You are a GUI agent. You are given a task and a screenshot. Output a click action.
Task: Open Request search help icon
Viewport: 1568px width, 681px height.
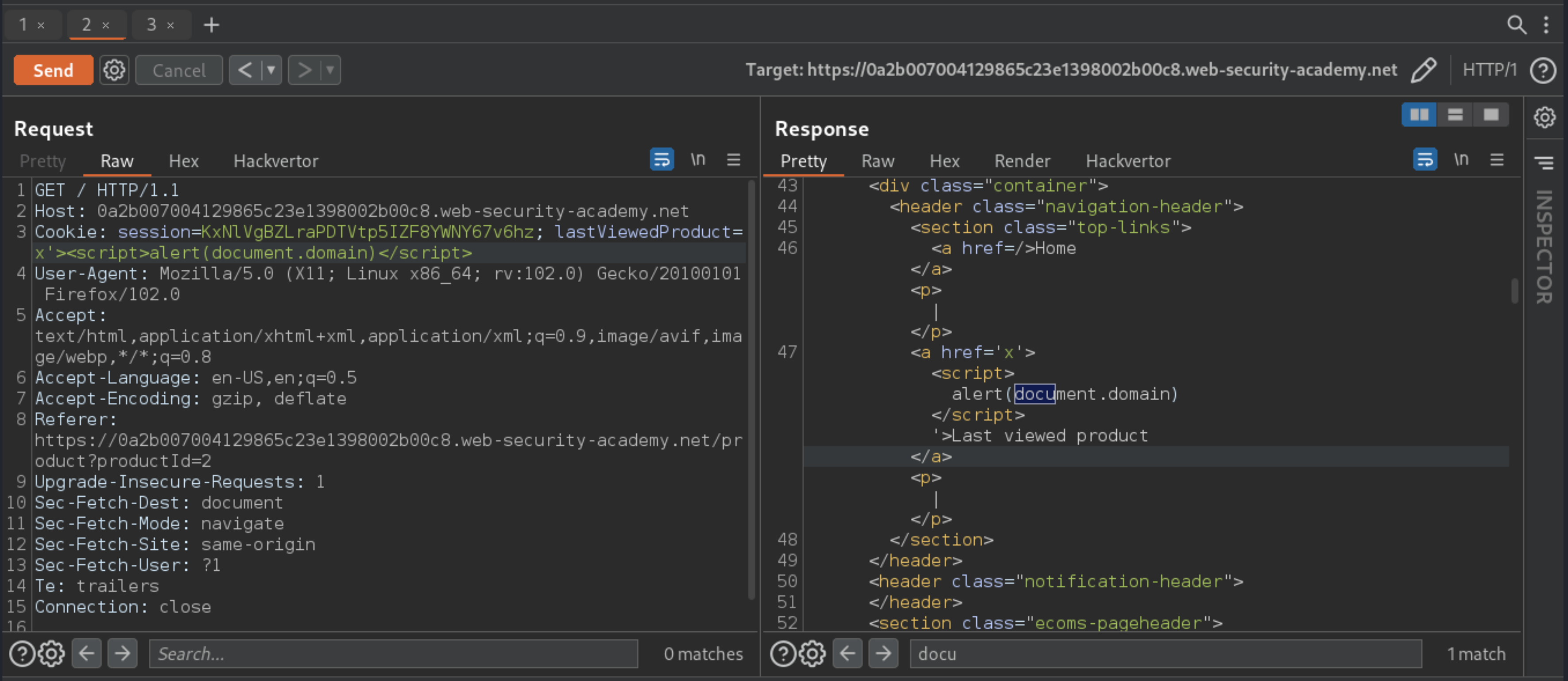pos(22,654)
